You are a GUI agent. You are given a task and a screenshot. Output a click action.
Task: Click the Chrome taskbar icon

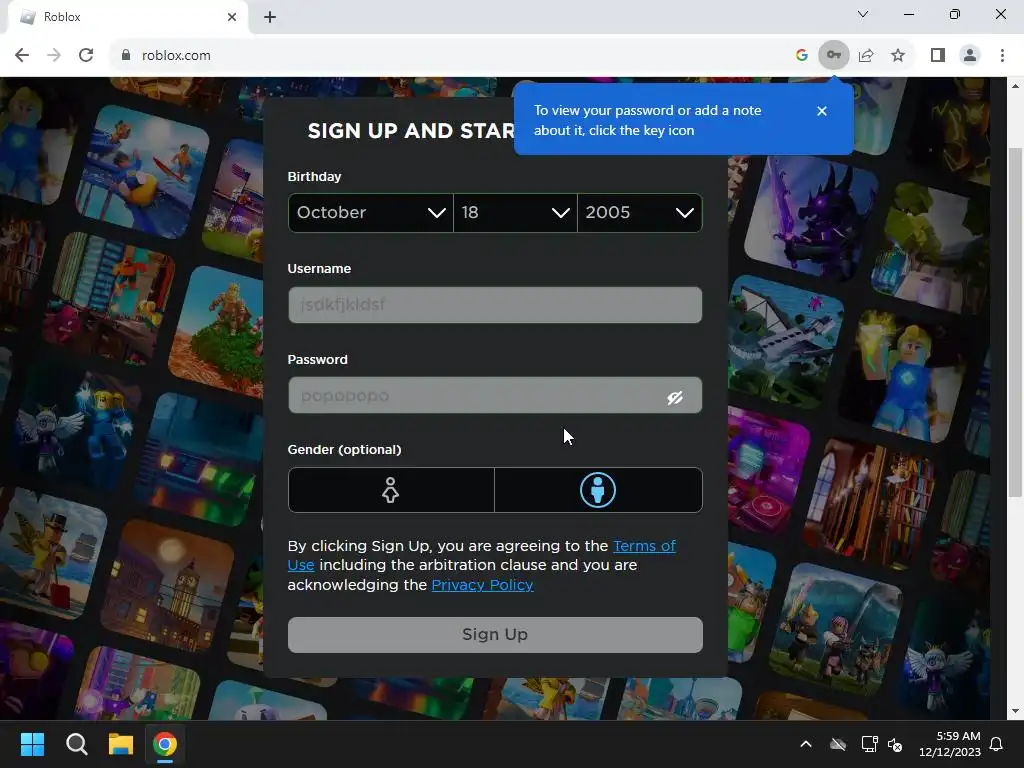tap(165, 744)
